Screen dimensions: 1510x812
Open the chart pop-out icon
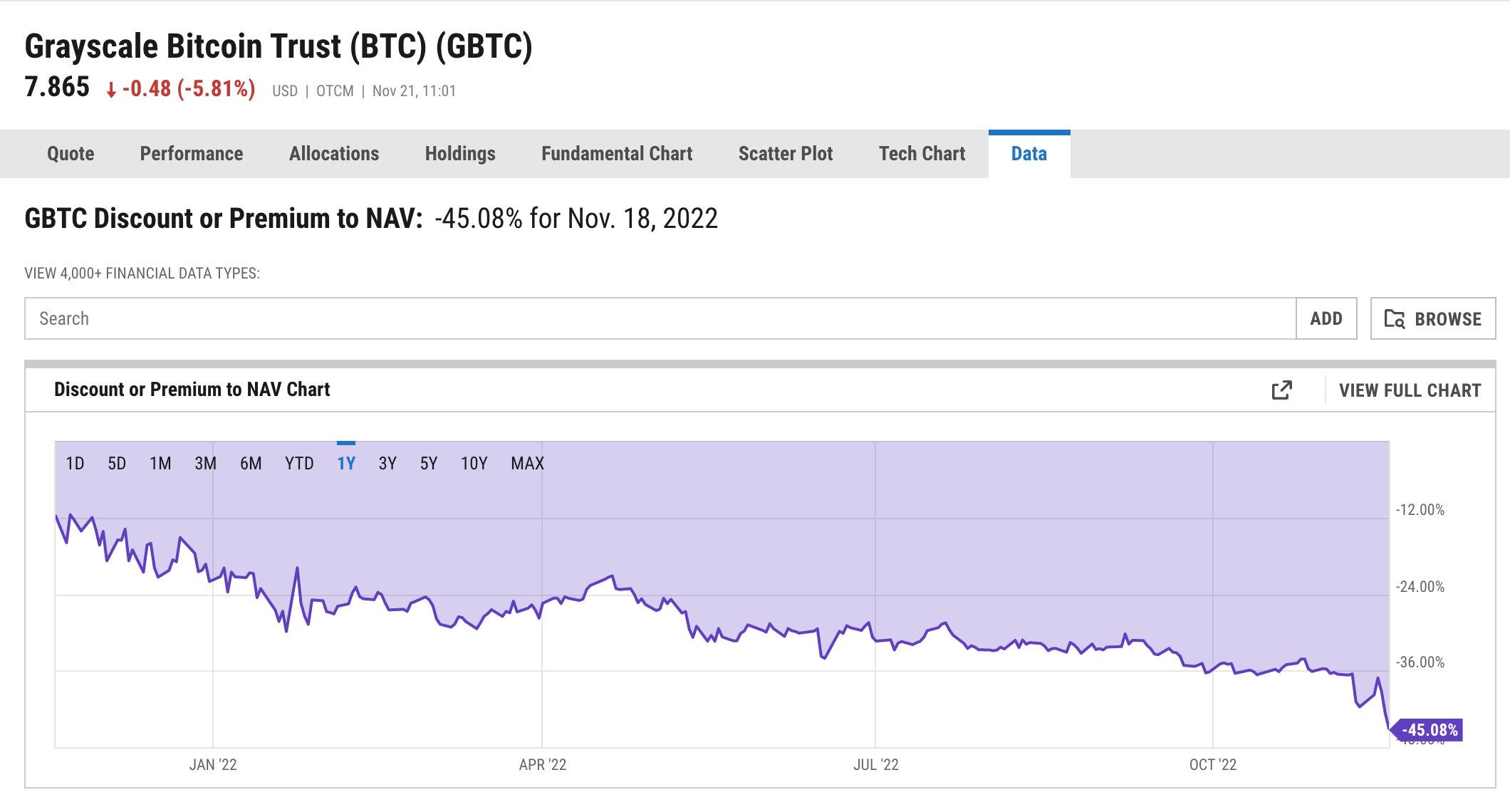tap(1281, 390)
